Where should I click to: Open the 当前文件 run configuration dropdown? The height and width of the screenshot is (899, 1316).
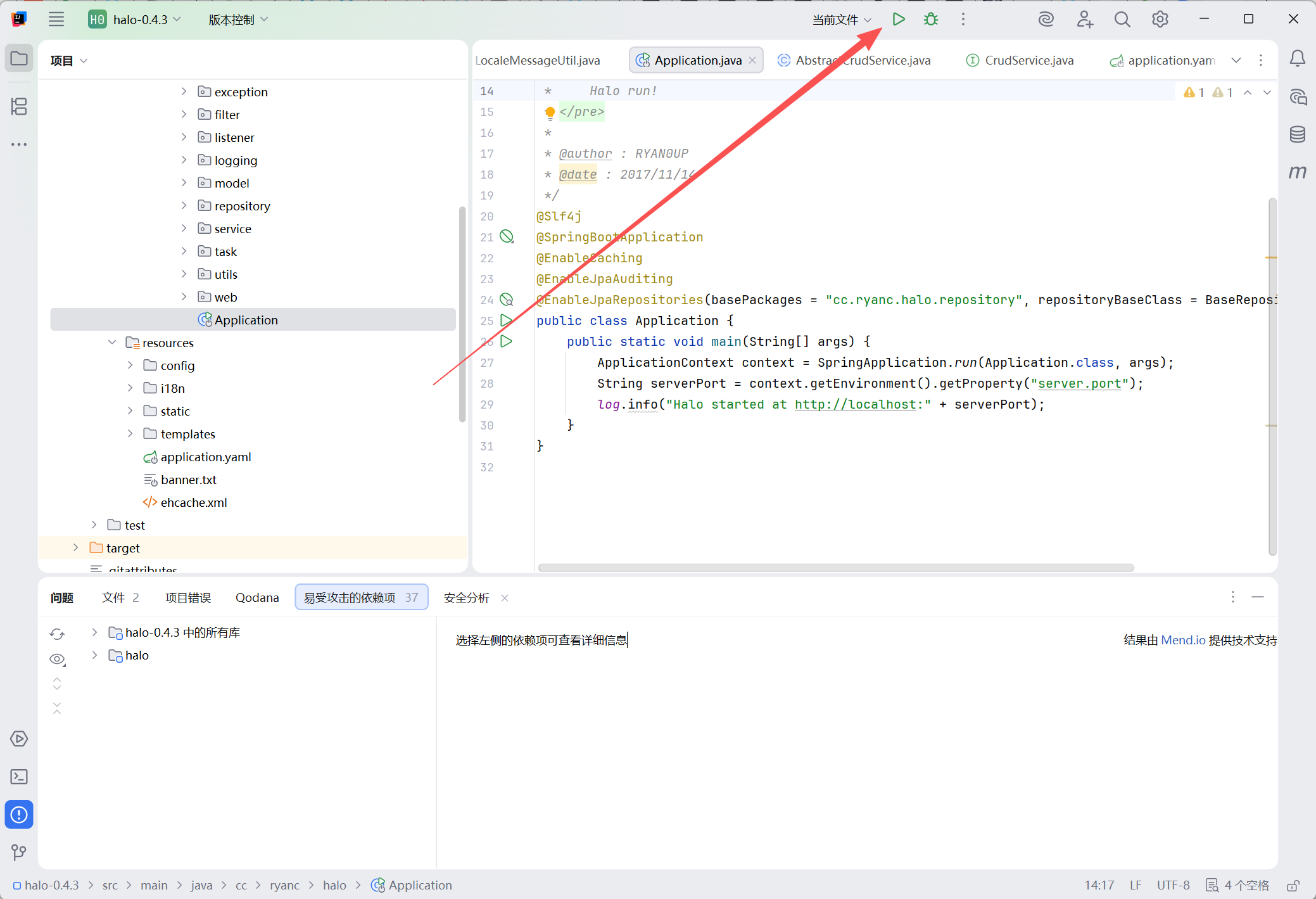pyautogui.click(x=842, y=20)
